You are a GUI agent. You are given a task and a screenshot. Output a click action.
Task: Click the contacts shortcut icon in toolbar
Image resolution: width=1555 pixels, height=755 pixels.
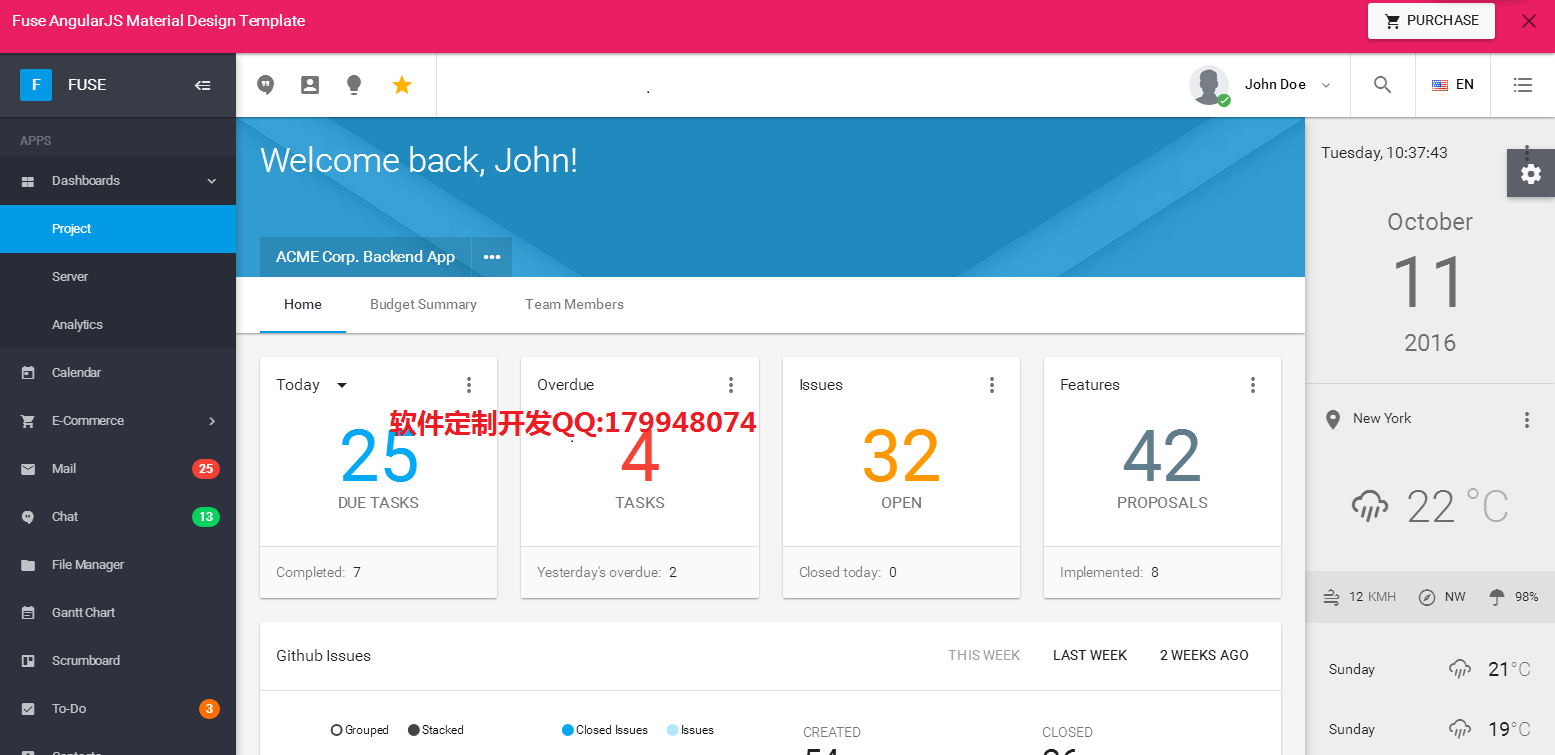[x=310, y=85]
